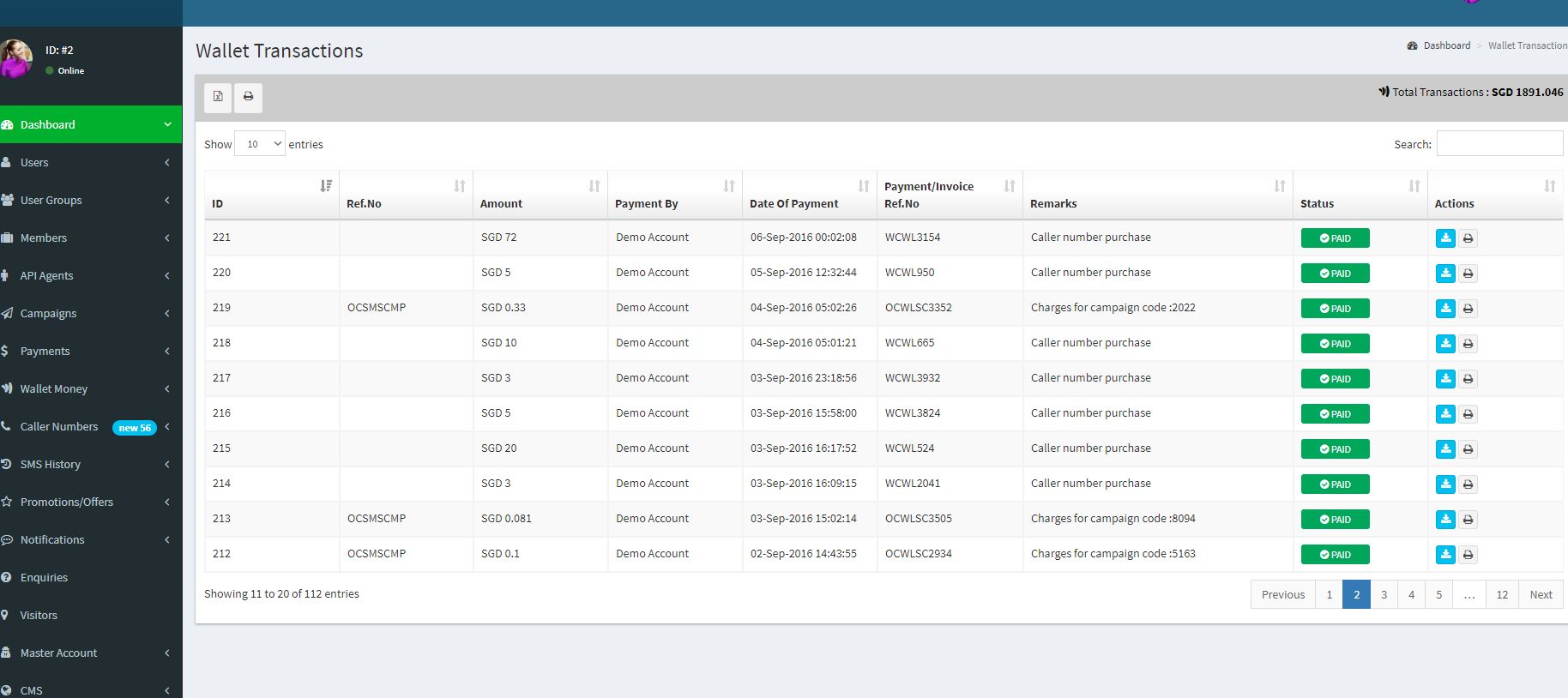This screenshot has width=1568, height=698.
Task: Expand the Caller Numbers sidebar menu
Action: [59, 426]
